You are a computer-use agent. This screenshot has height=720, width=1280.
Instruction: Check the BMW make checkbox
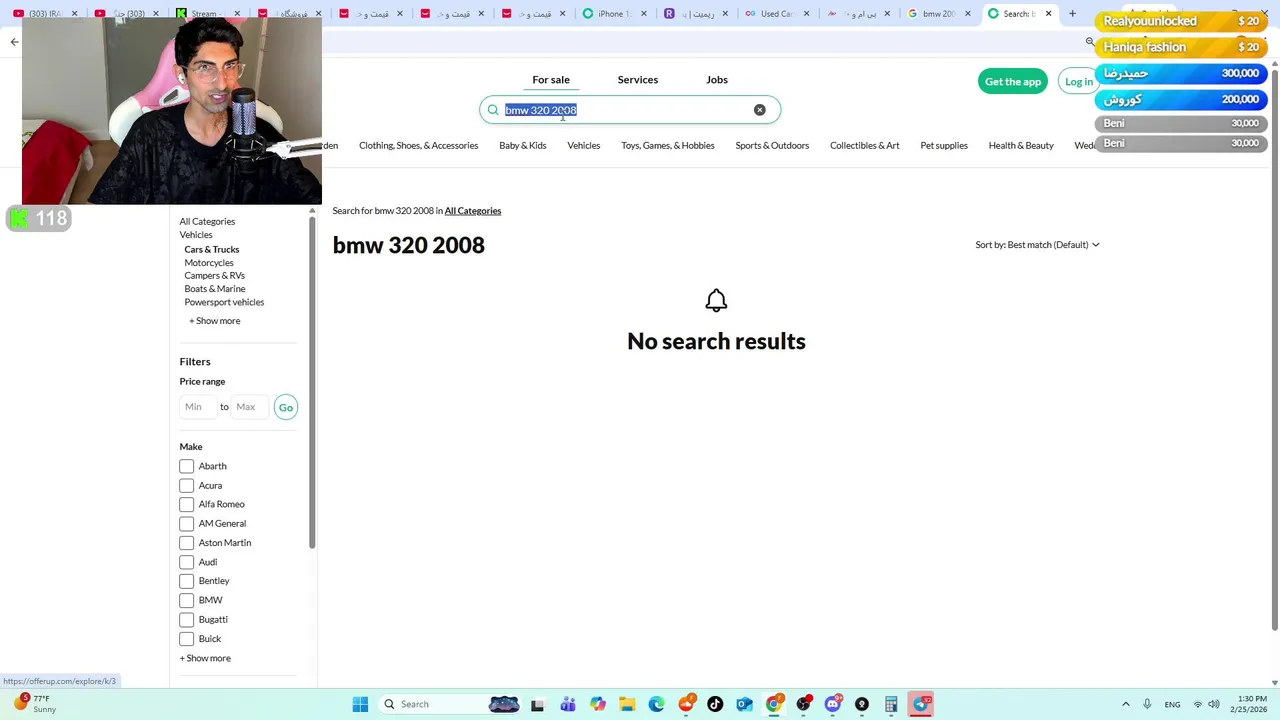[186, 600]
